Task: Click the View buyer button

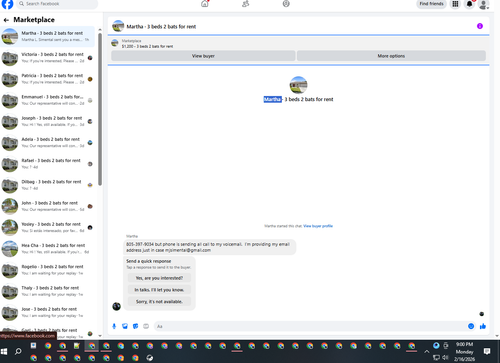Action: 203,56
